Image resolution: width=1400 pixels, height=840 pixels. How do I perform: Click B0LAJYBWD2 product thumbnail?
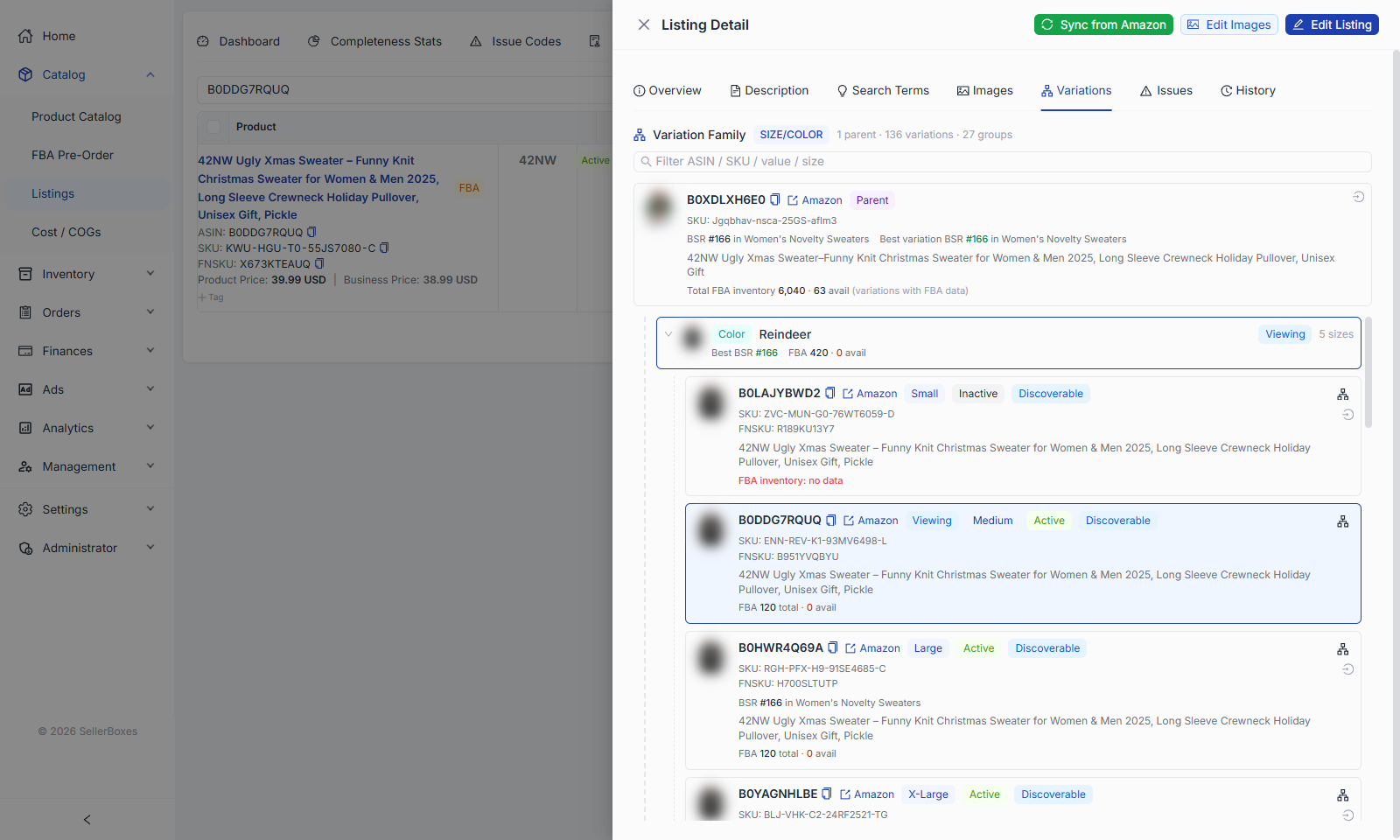(711, 403)
